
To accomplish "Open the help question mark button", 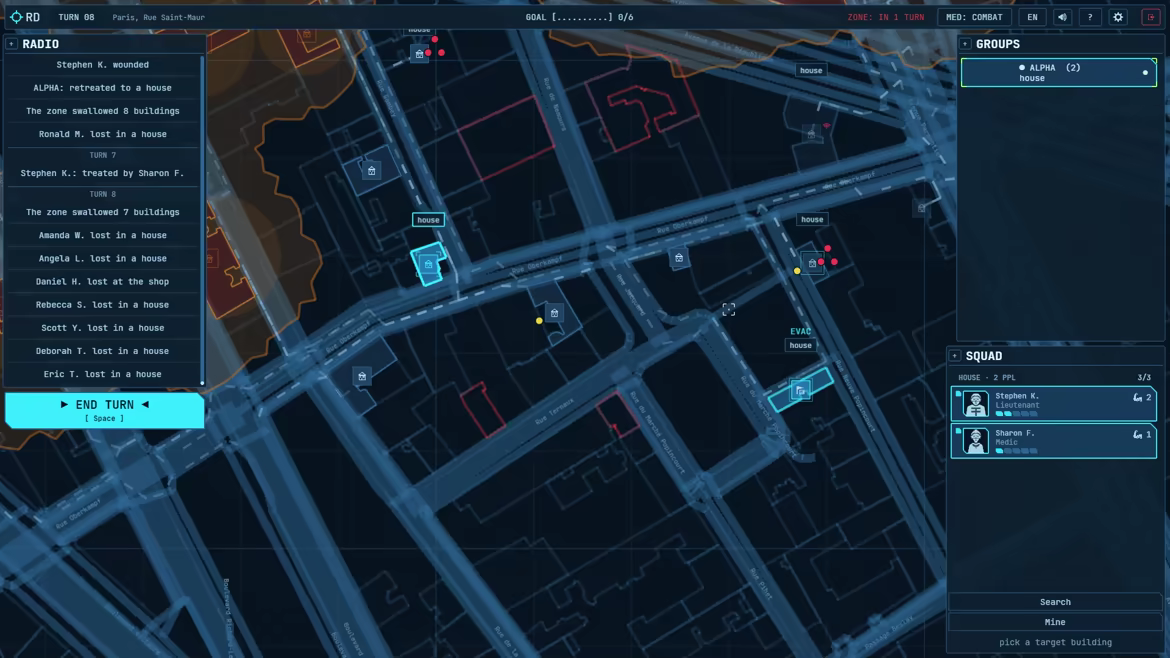I will 1090,17.
